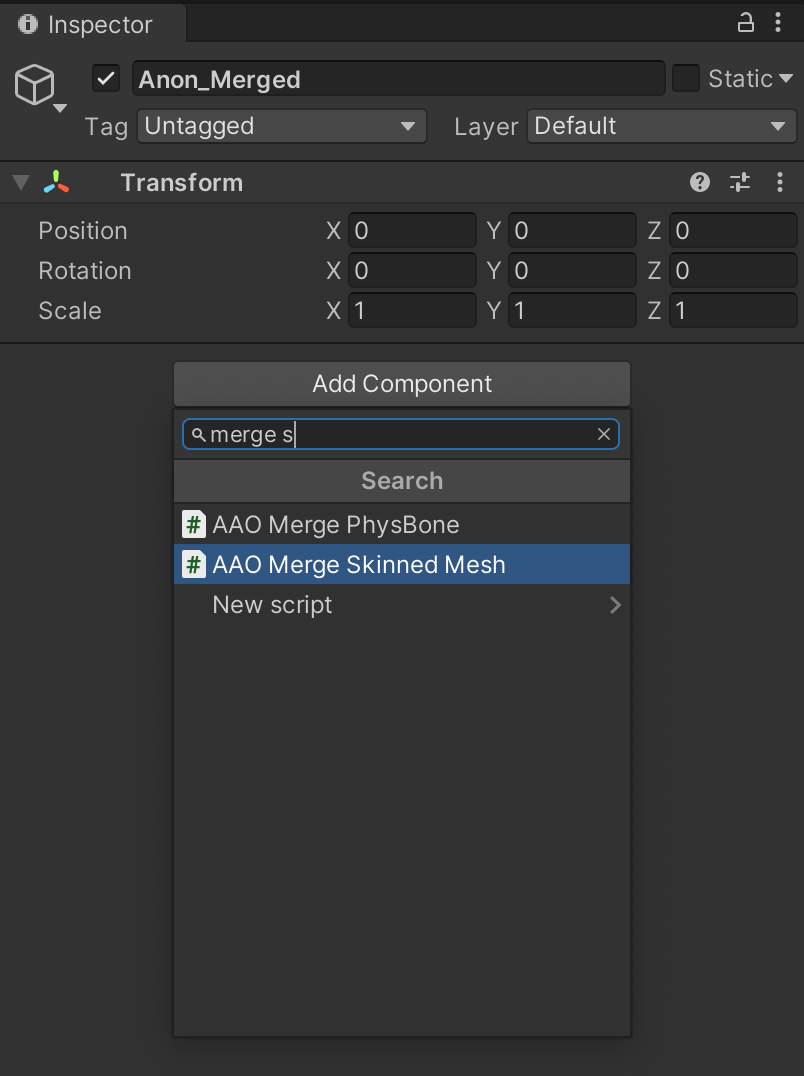Open the Tag dropdown showing Untagged
This screenshot has width=804, height=1076.
pyautogui.click(x=281, y=126)
